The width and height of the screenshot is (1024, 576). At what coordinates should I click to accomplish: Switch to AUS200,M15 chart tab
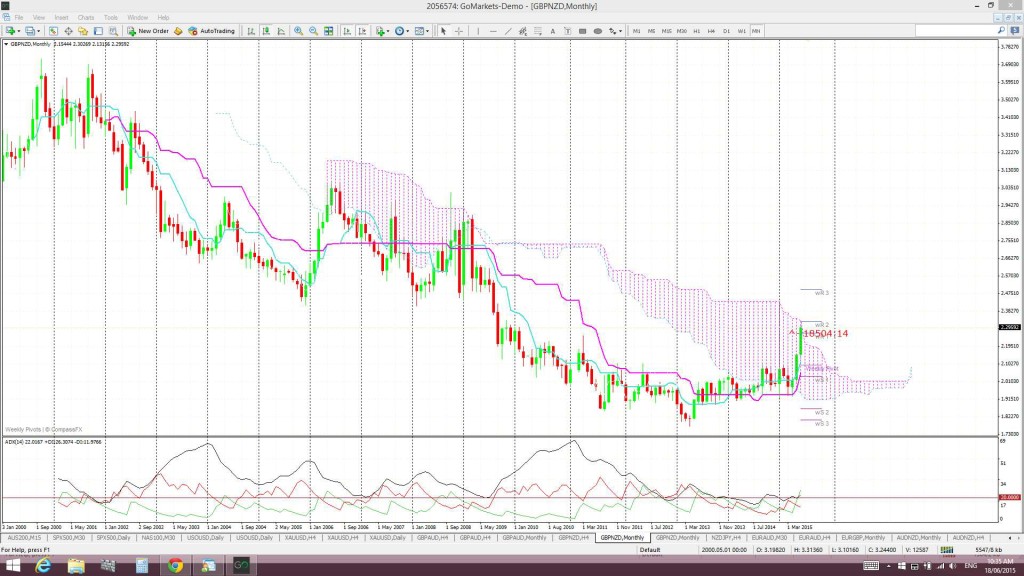tap(24, 537)
